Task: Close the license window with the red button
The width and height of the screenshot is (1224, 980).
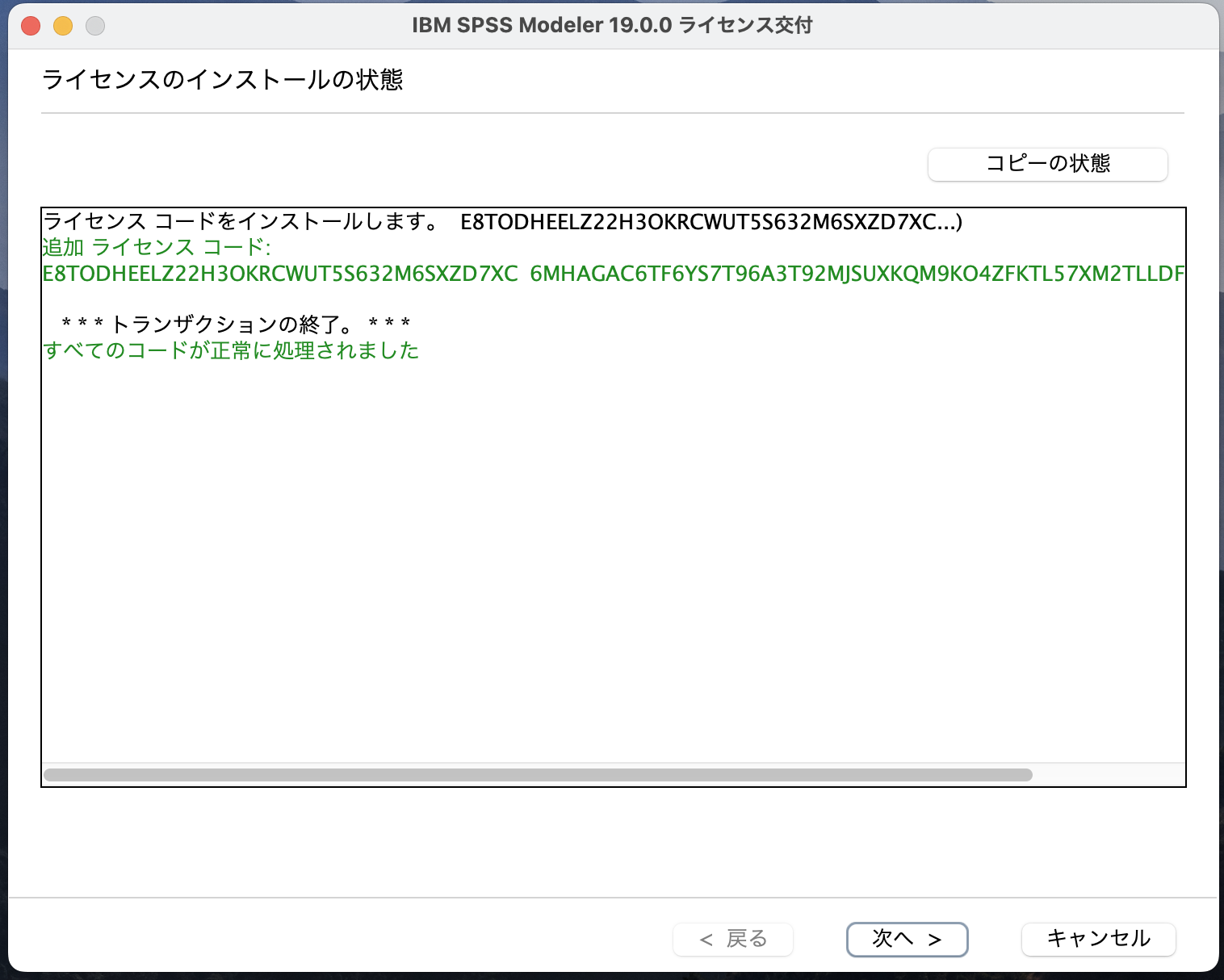Action: [31, 26]
